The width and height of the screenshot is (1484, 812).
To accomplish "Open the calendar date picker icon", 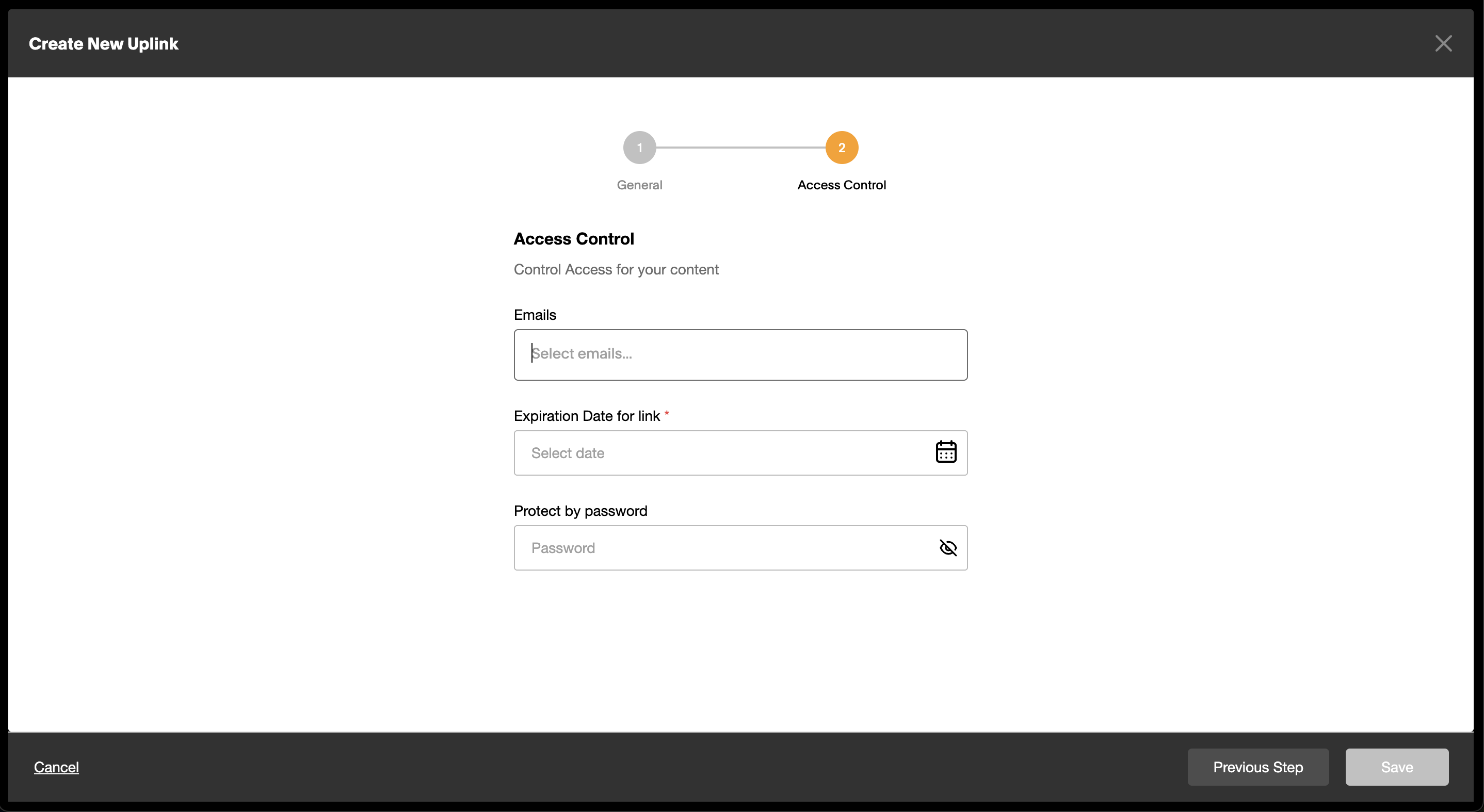I will click(946, 452).
